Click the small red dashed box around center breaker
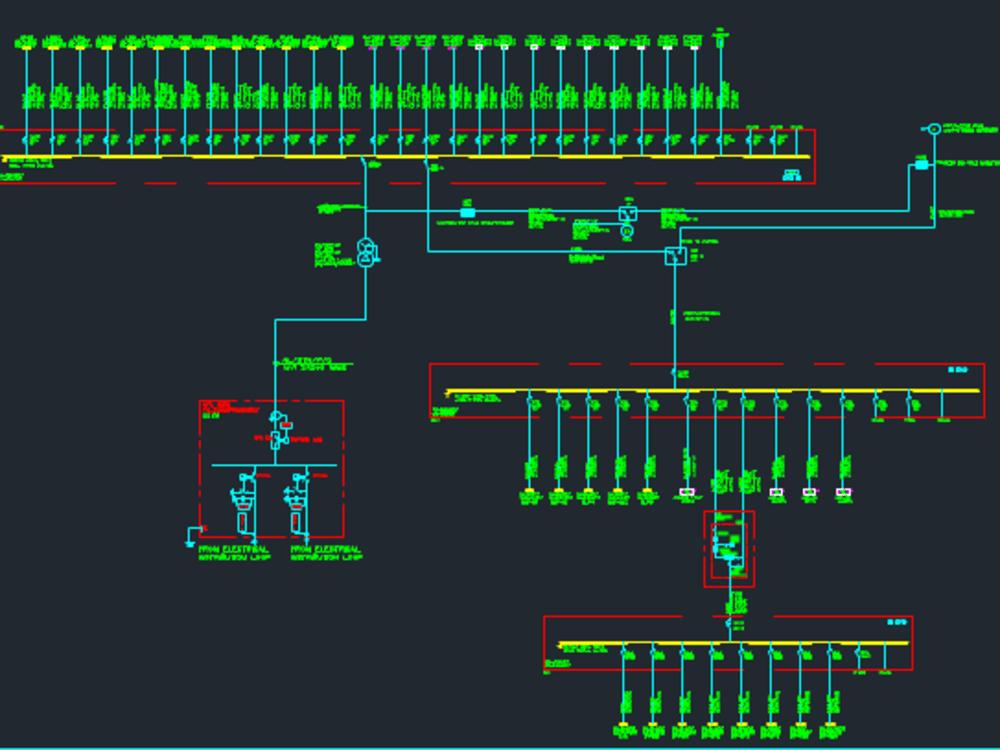 click(x=729, y=549)
